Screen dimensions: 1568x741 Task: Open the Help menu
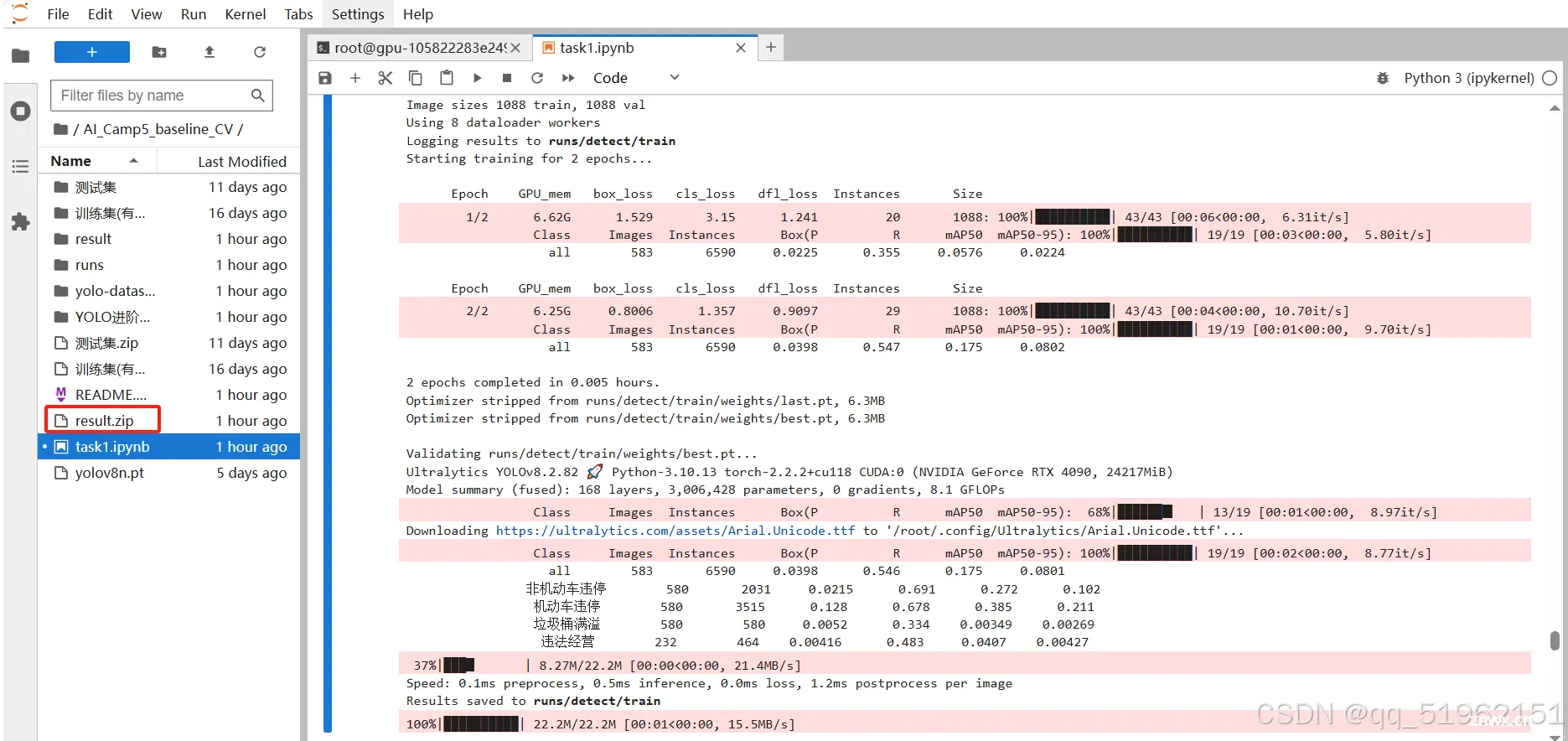click(418, 14)
